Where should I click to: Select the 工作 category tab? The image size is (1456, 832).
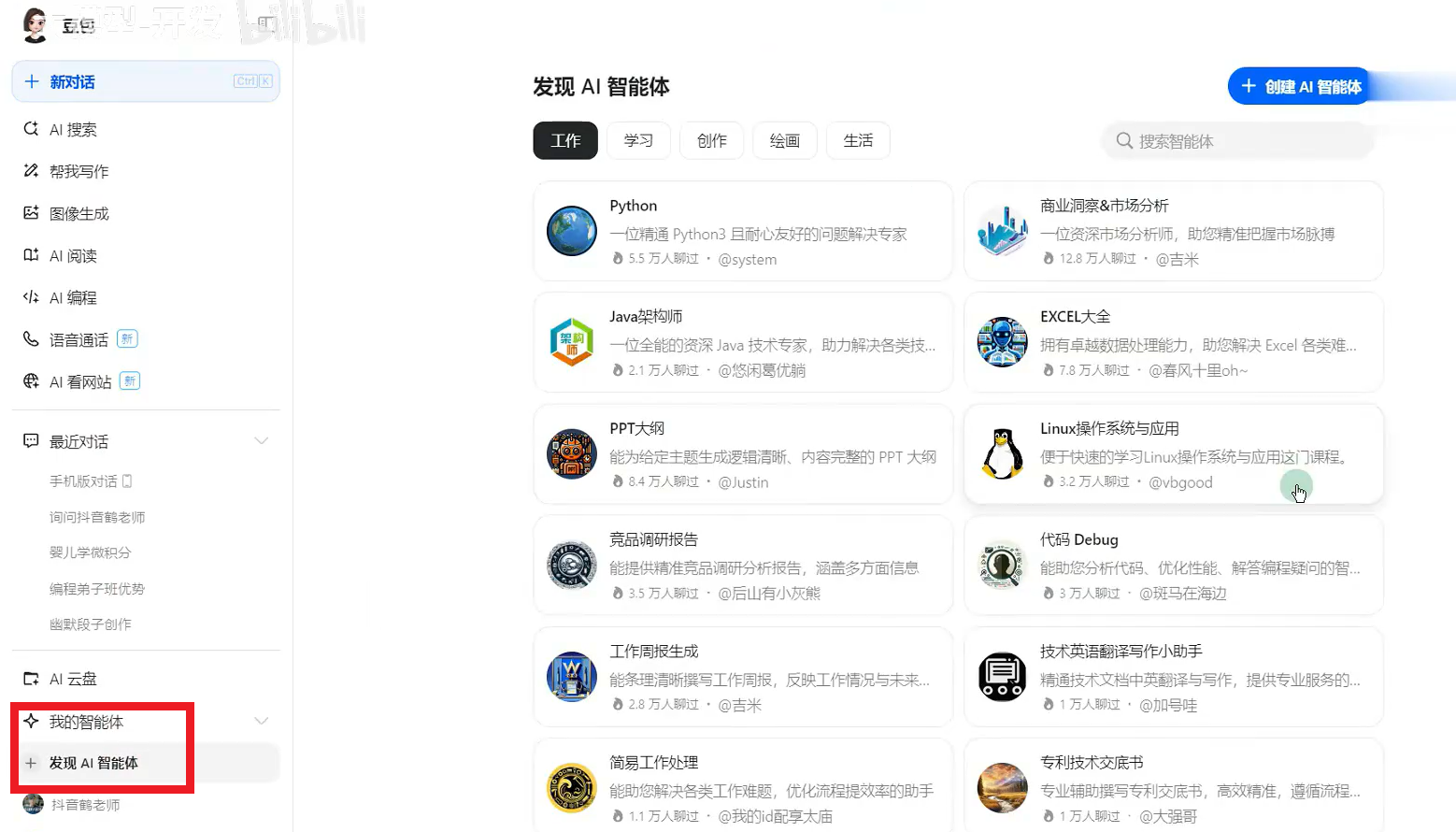(x=565, y=140)
